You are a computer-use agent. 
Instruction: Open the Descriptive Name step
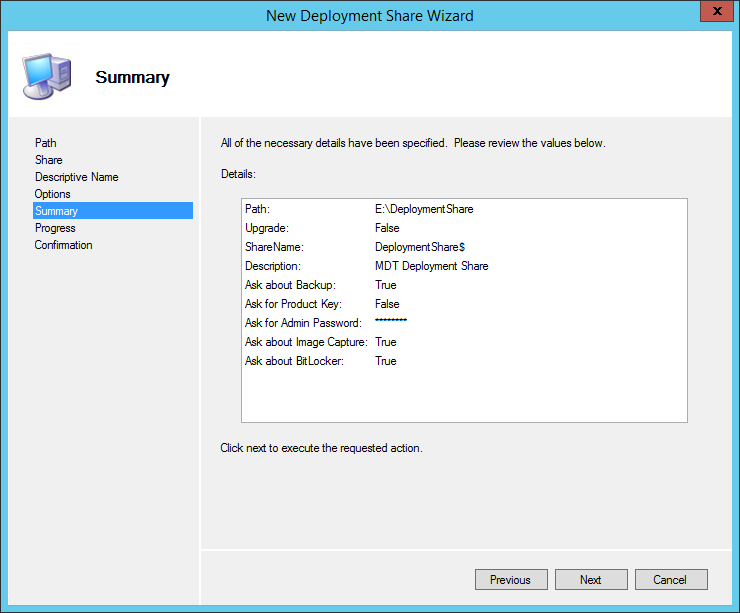pos(76,177)
